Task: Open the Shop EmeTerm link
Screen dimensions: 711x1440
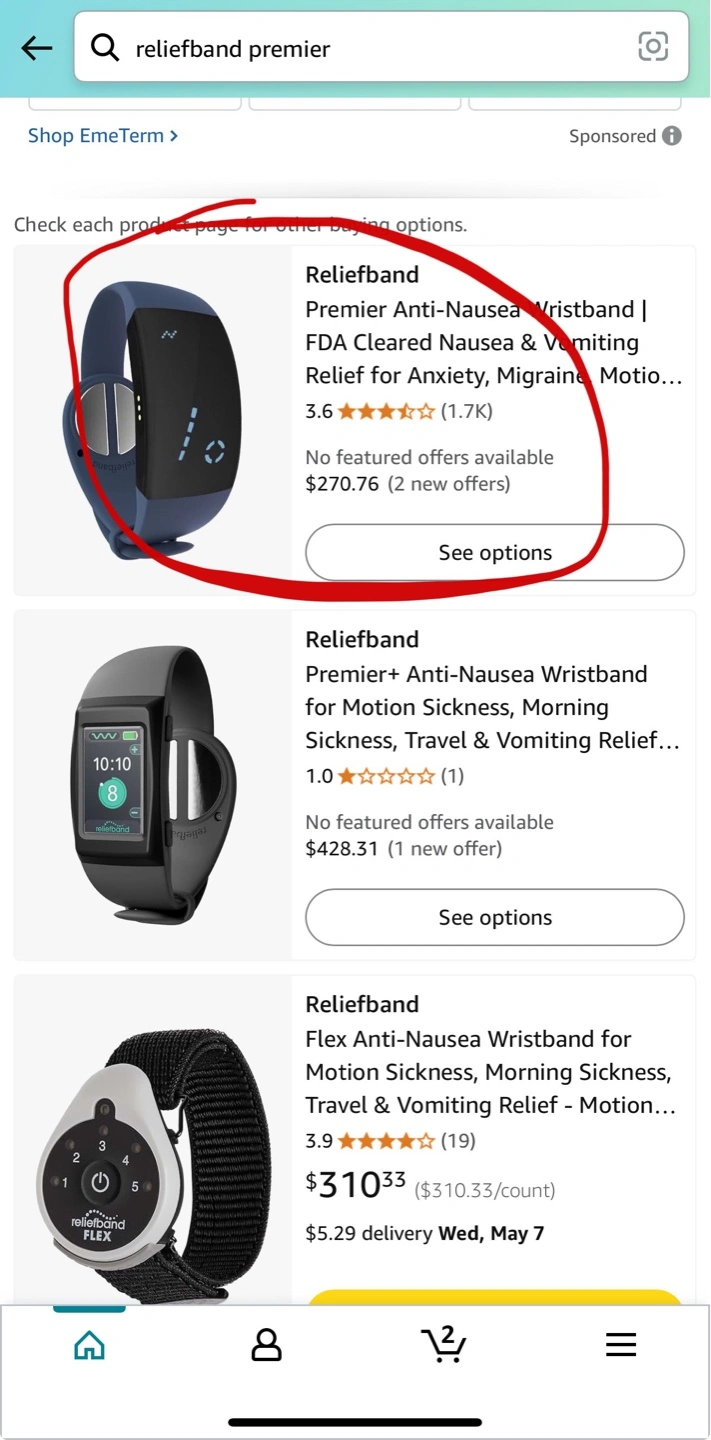Action: 103,135
